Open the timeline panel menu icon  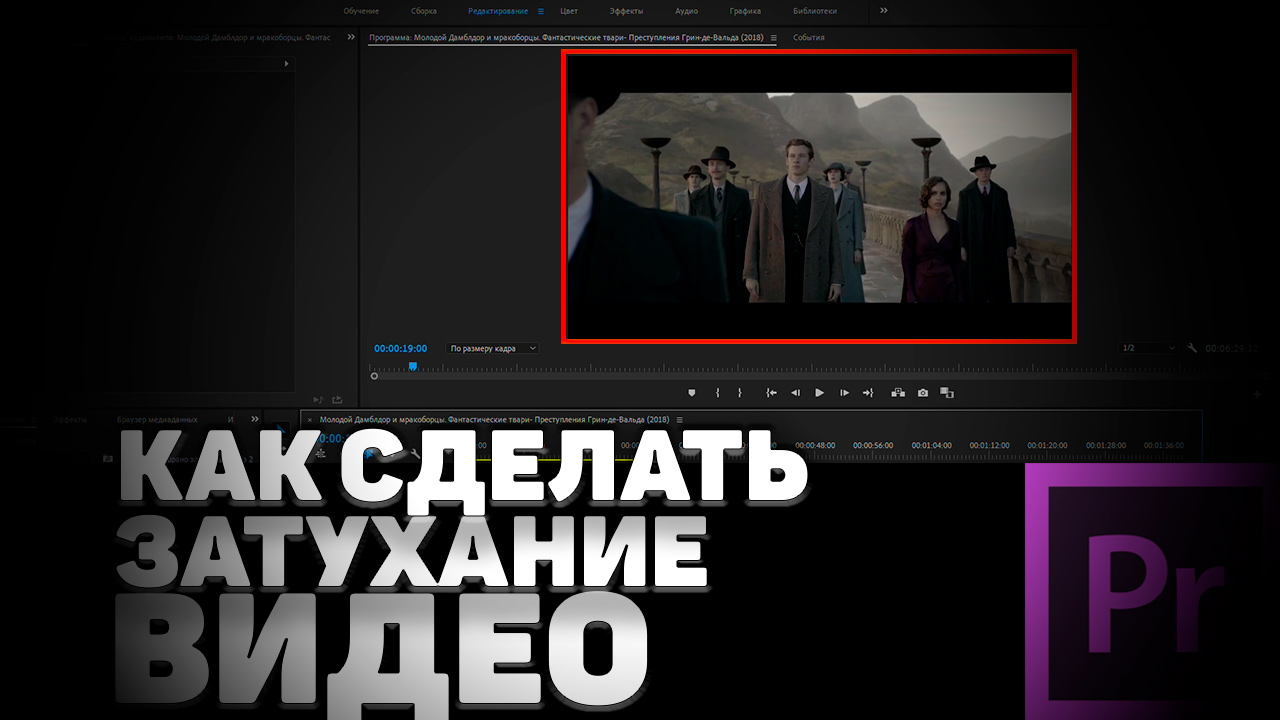[x=680, y=419]
